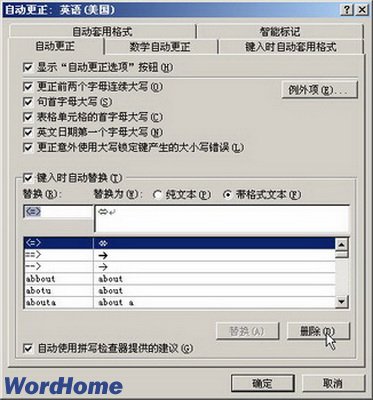The width and height of the screenshot is (373, 400).
Task: Uncheck 句首字母大写 option
Action: [x=28, y=102]
